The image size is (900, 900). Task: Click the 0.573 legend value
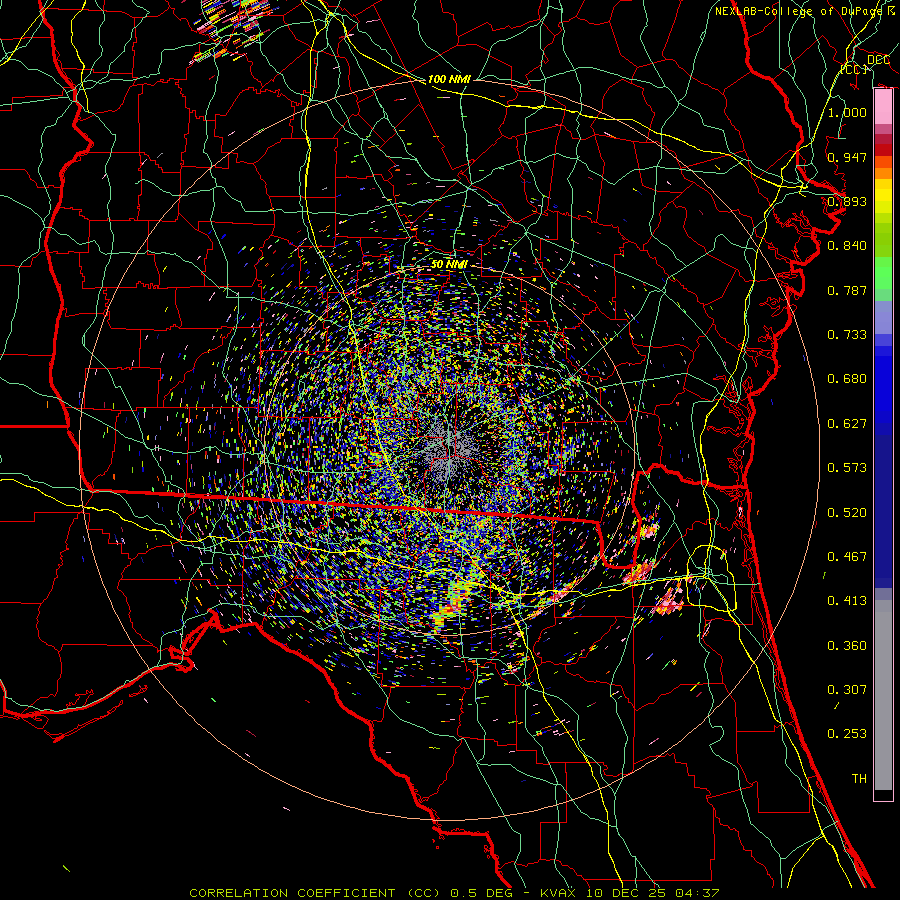coord(847,468)
